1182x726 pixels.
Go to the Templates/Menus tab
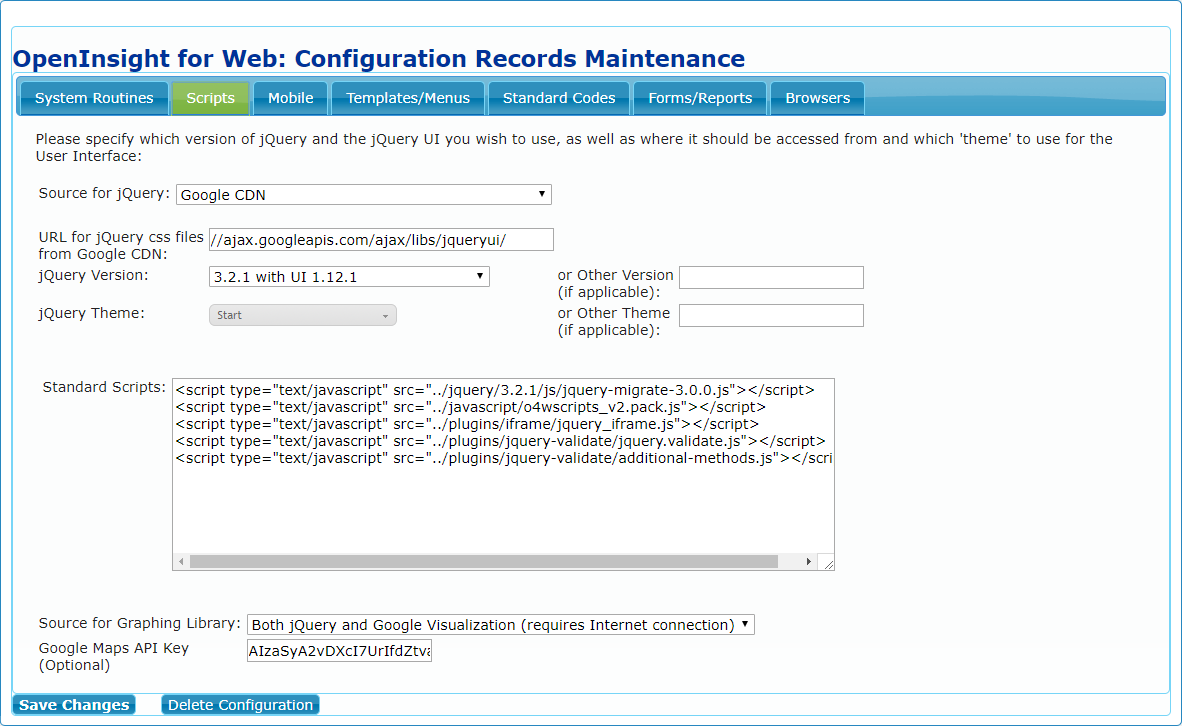[408, 98]
